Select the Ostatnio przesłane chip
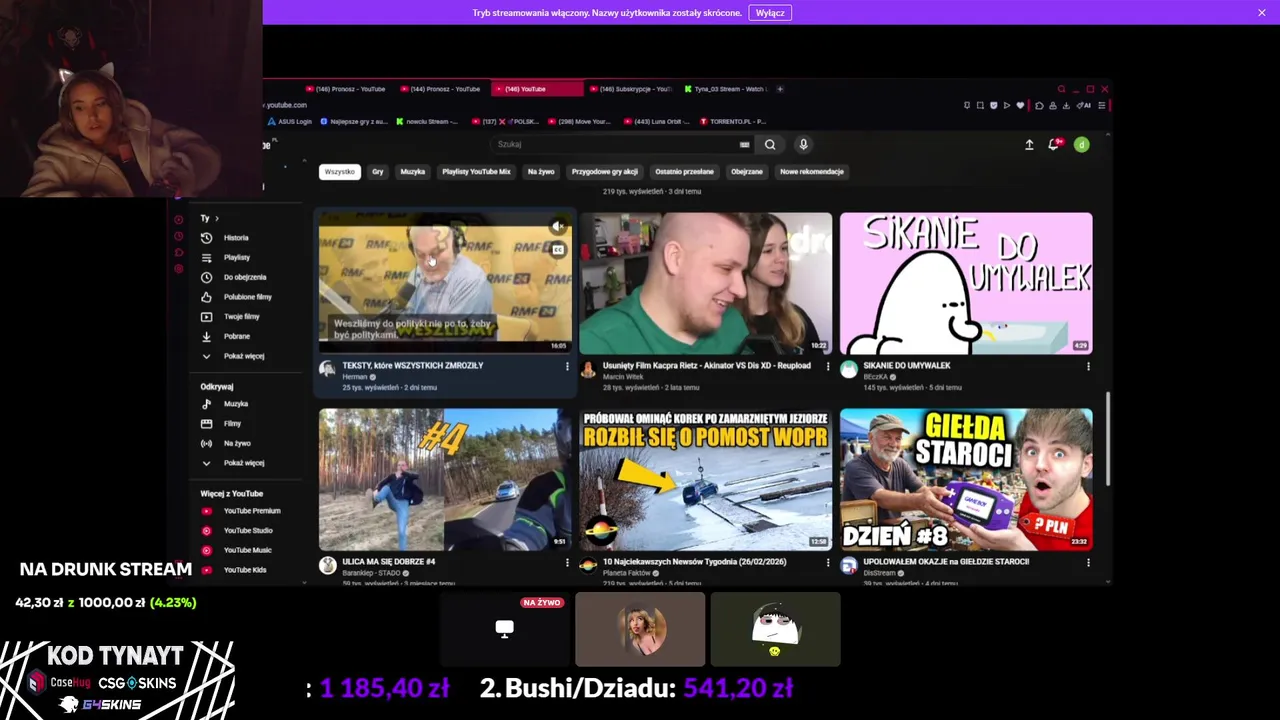This screenshot has height=720, width=1280. point(684,172)
